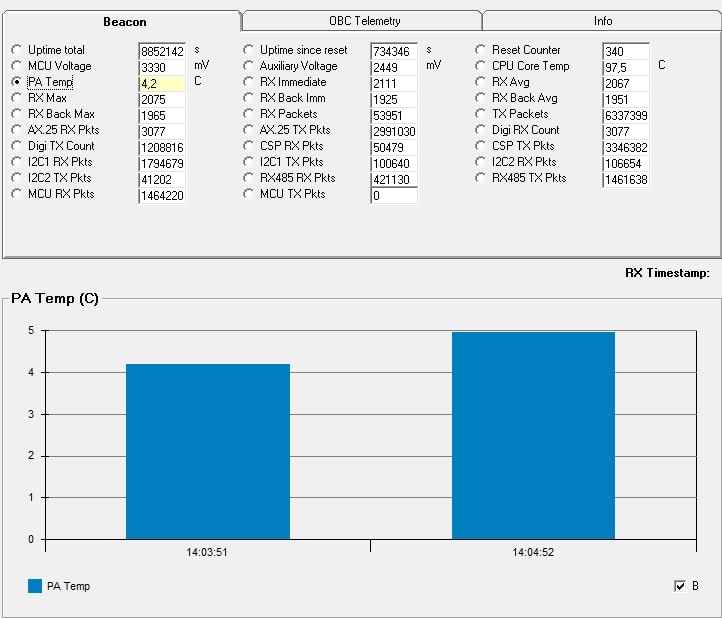
Task: Select MCU TX Pkts radio button
Action: [249, 194]
